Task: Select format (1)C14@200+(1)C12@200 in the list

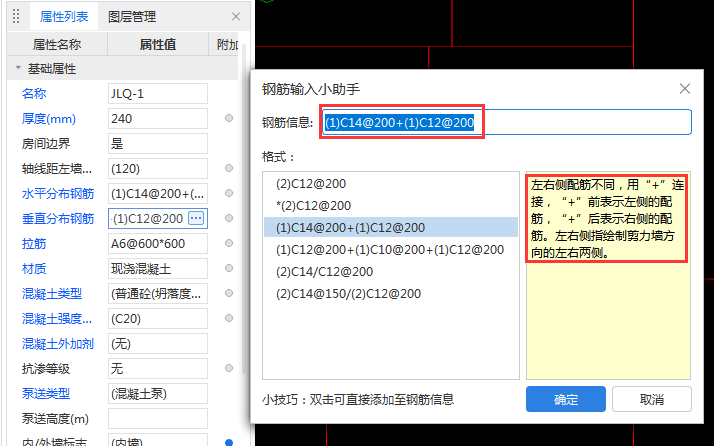Action: [x=391, y=227]
